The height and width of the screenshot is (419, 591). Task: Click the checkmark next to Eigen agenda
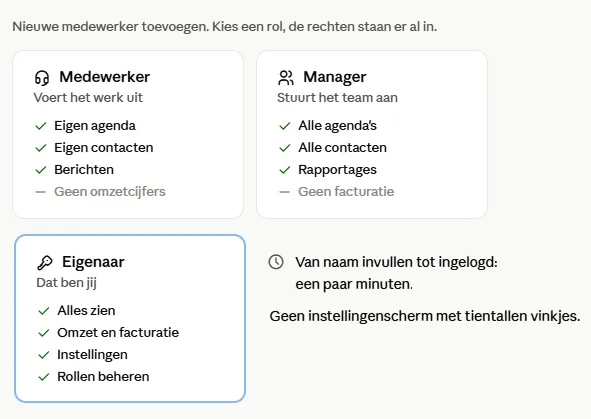41,126
